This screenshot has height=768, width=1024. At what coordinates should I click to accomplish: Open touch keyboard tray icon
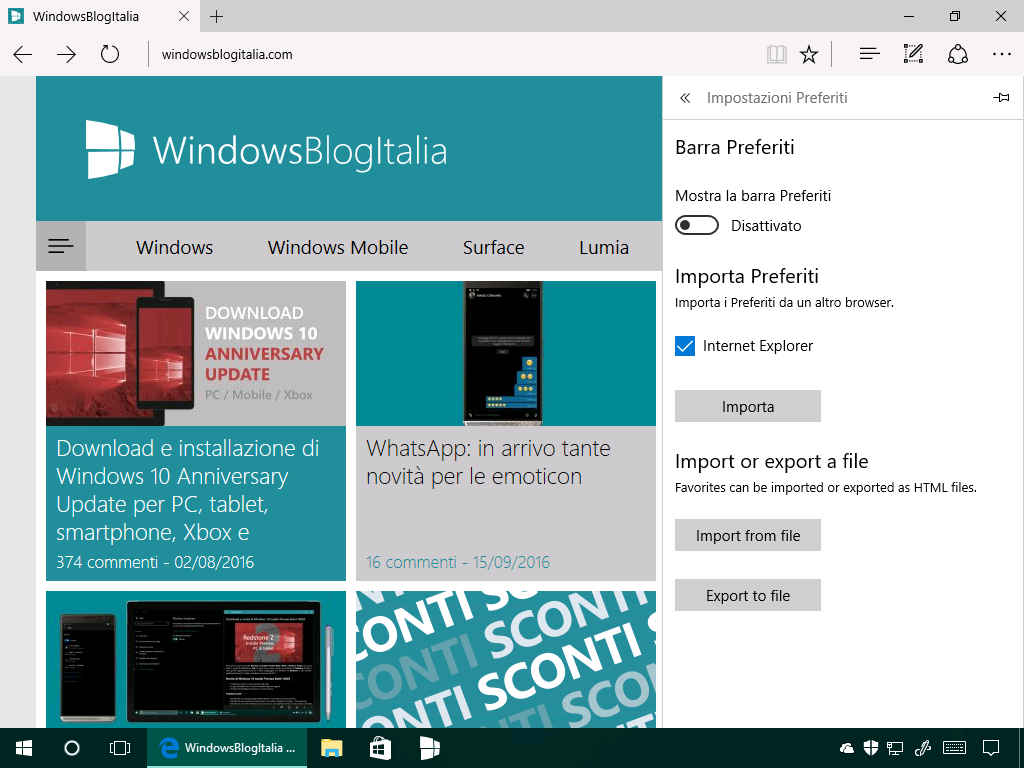(954, 748)
